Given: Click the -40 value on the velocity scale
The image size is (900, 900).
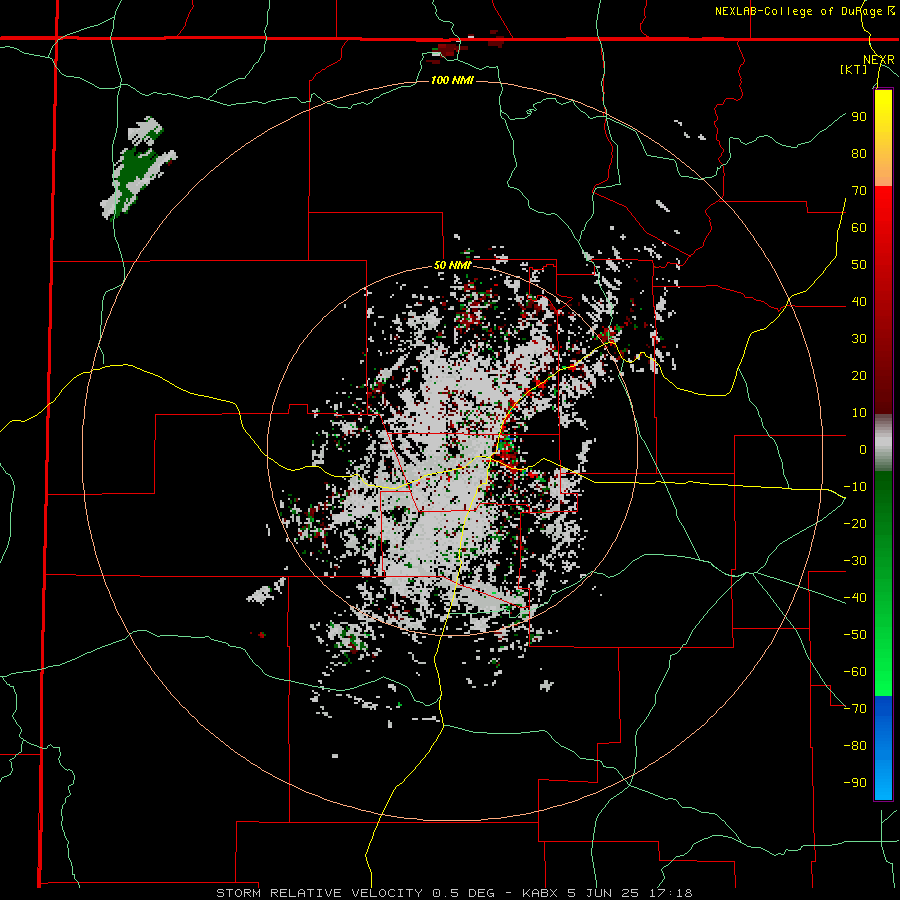Looking at the screenshot, I should coord(855,598).
